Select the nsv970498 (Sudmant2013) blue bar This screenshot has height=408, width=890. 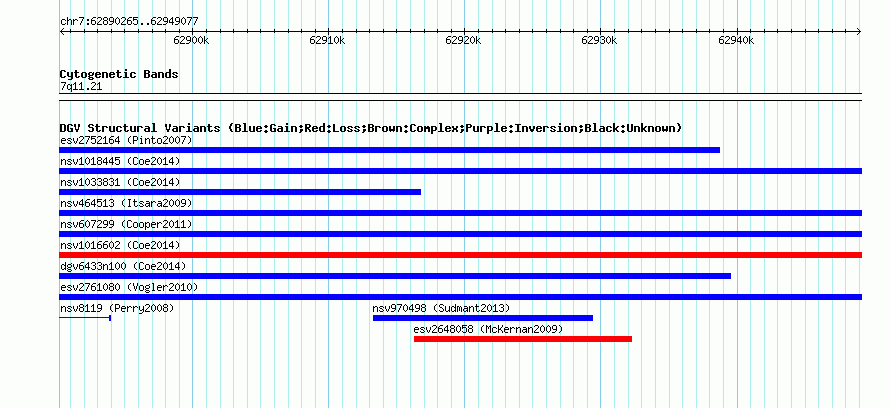[482, 318]
